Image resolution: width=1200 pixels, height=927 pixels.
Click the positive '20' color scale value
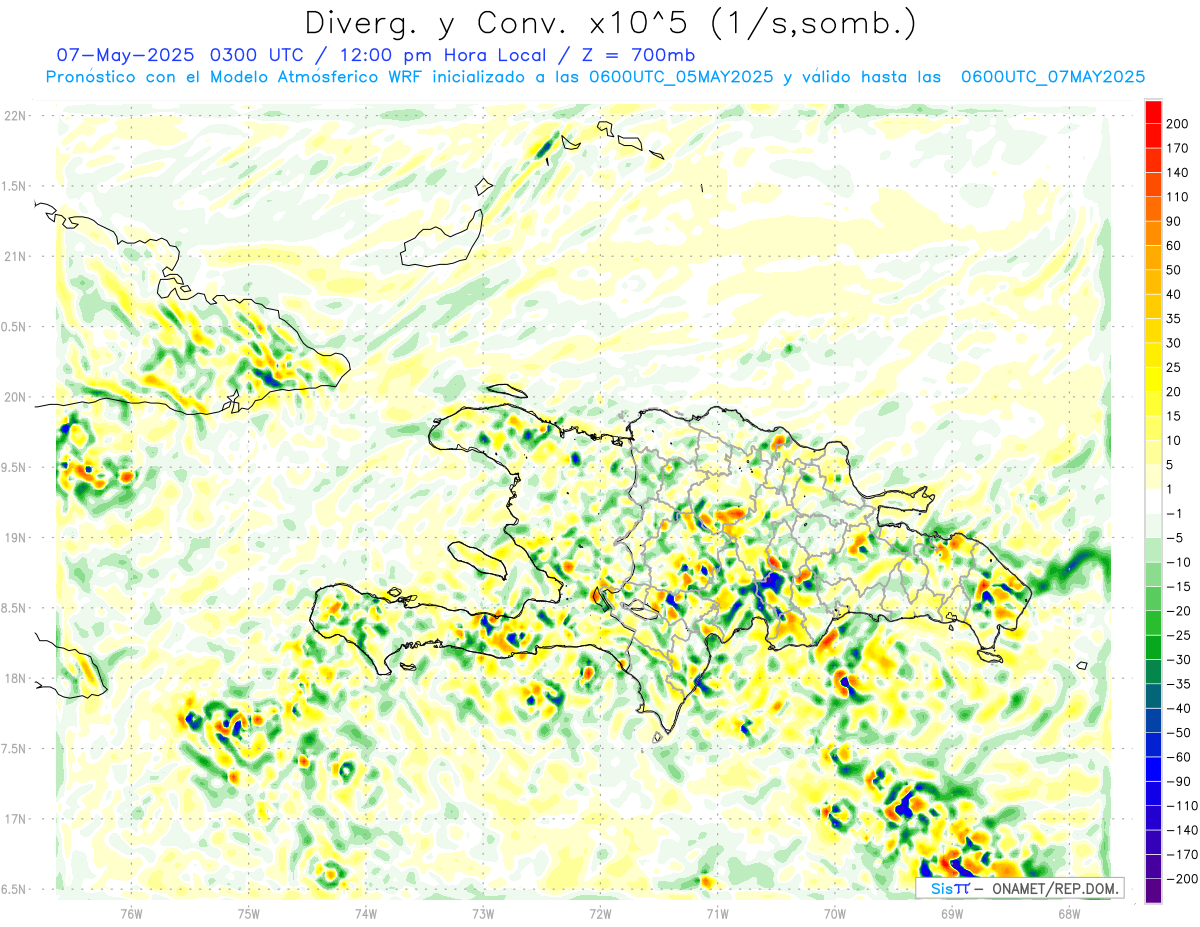click(1174, 392)
